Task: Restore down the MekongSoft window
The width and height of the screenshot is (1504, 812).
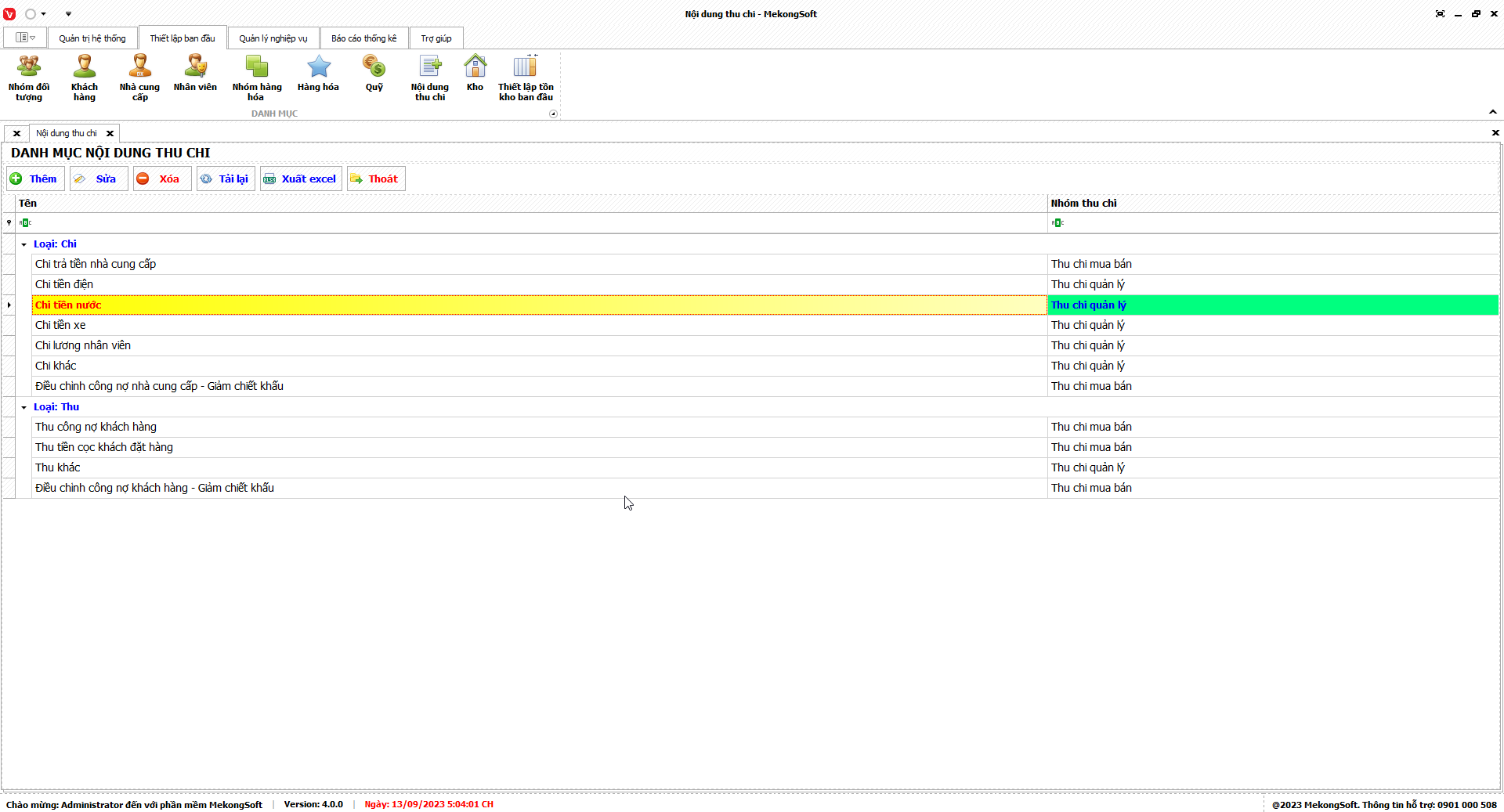Action: (1476, 14)
